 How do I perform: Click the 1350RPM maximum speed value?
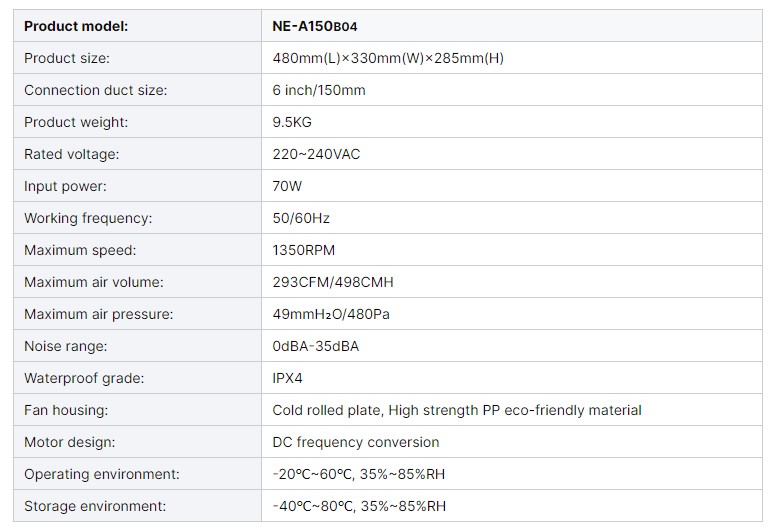click(x=303, y=250)
